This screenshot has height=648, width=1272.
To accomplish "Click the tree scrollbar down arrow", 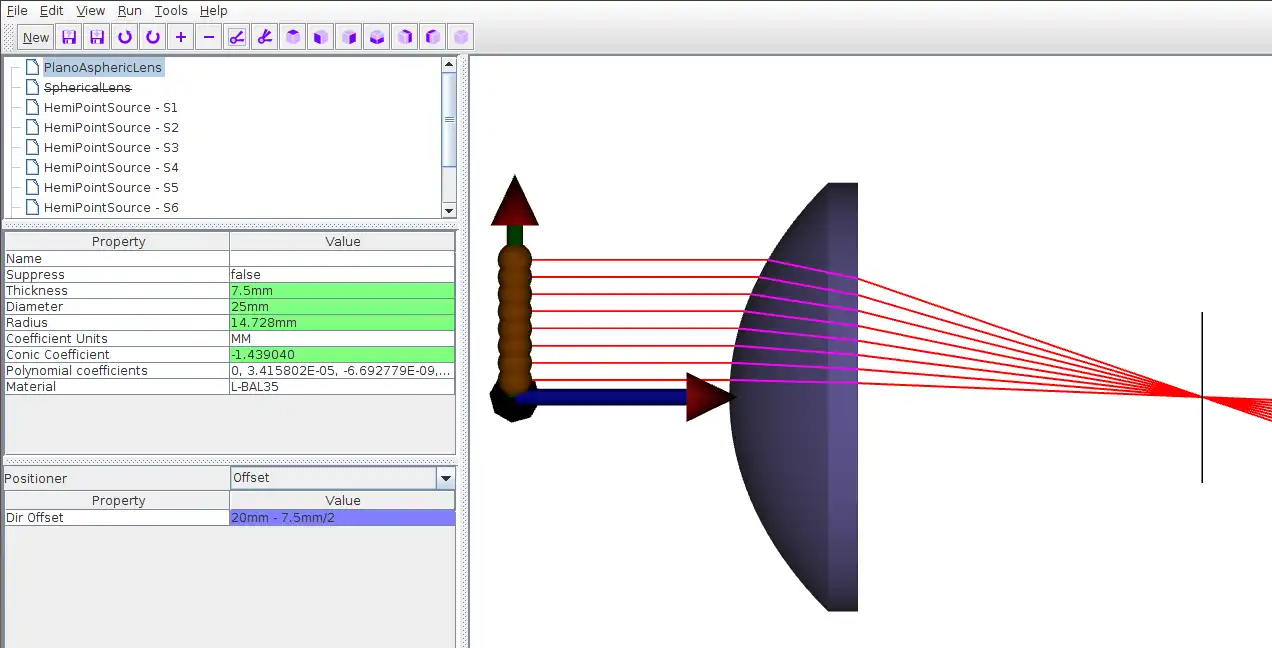I will coord(449,210).
